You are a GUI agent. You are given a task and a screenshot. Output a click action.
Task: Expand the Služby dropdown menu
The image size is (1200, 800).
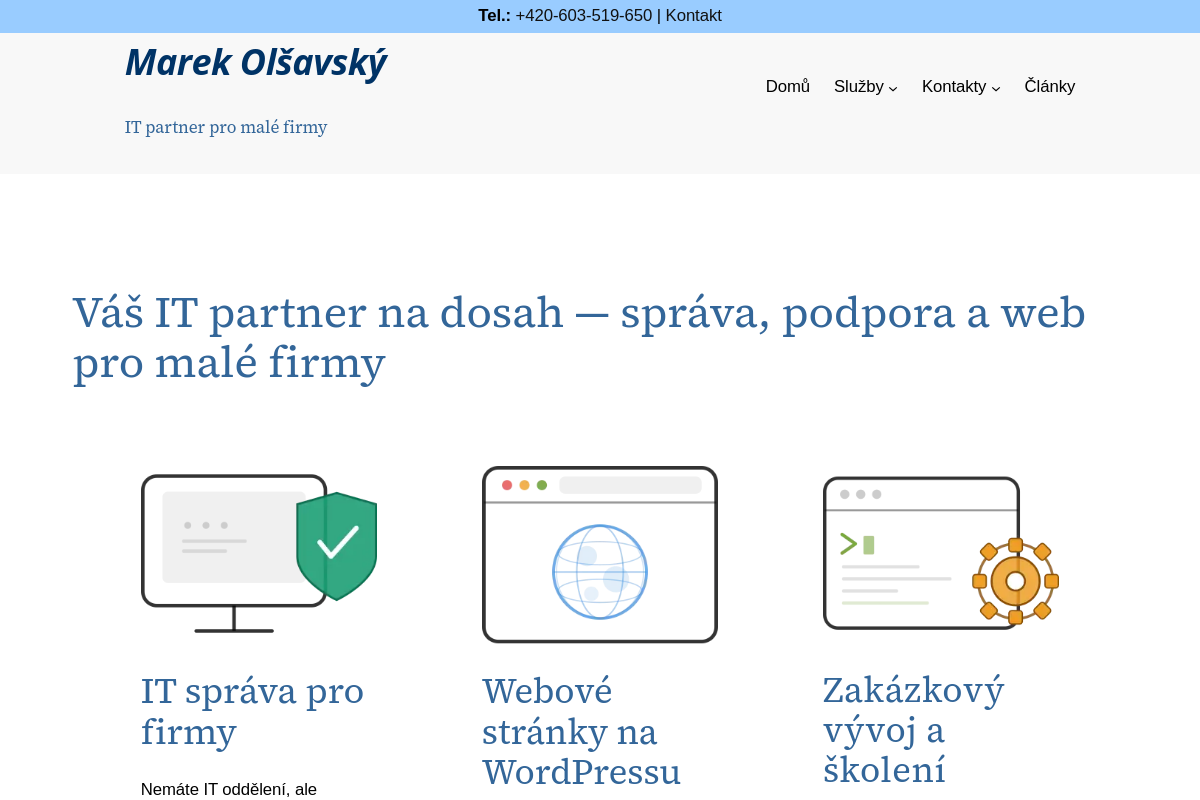[866, 87]
